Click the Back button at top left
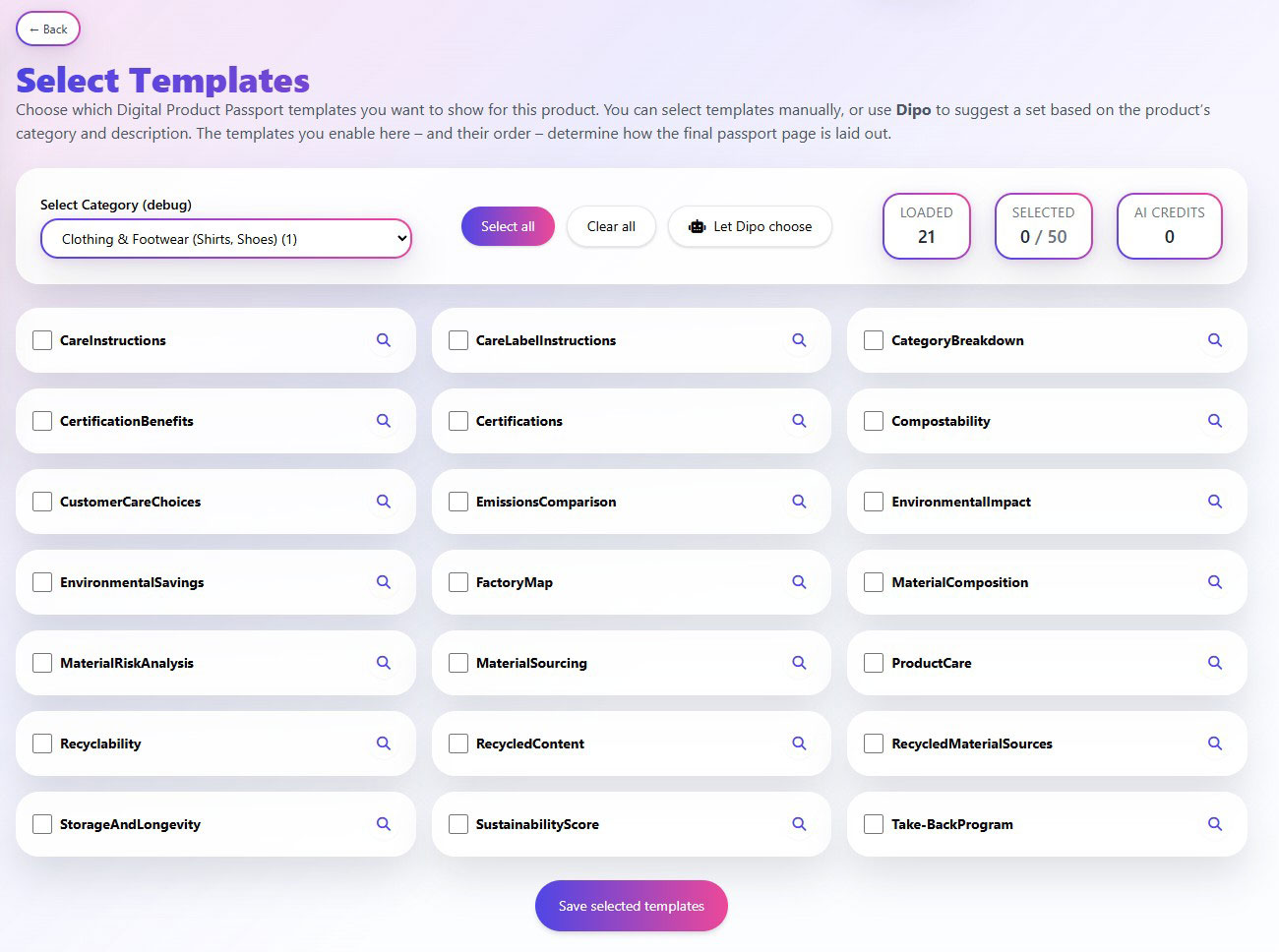 [47, 29]
